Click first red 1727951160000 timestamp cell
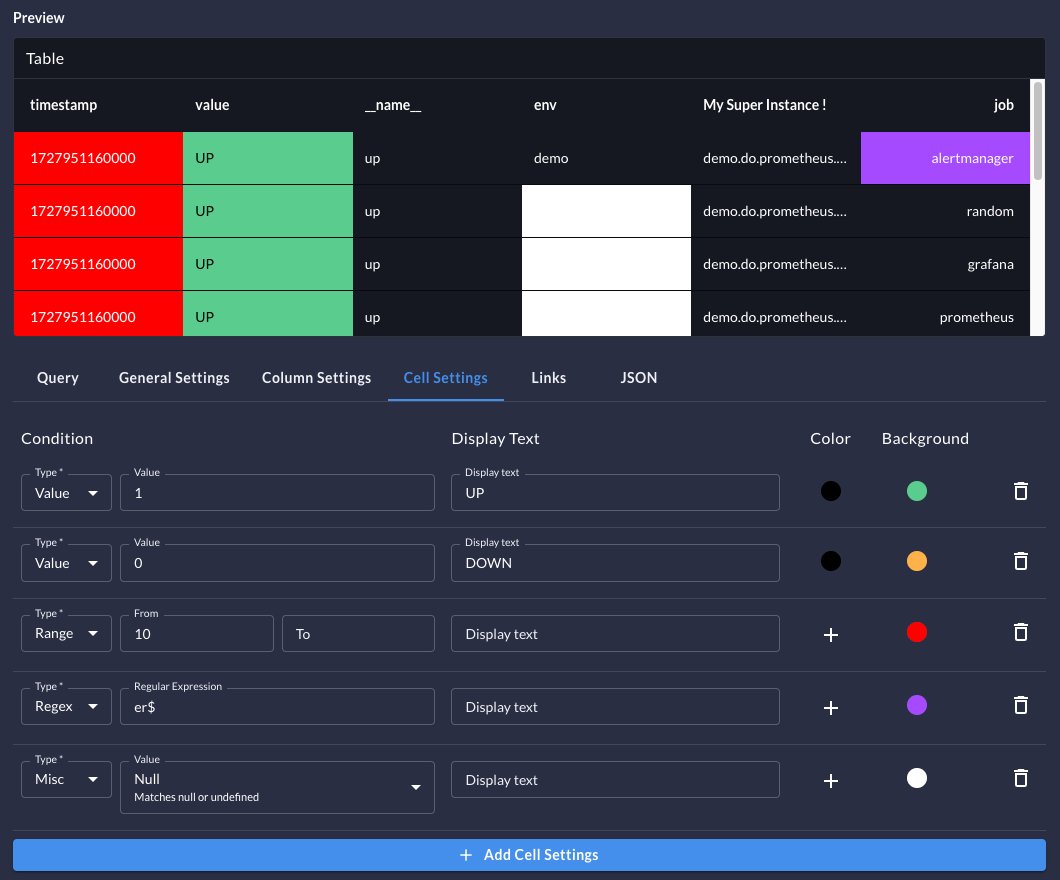This screenshot has height=880, width=1060. pyautogui.click(x=98, y=158)
